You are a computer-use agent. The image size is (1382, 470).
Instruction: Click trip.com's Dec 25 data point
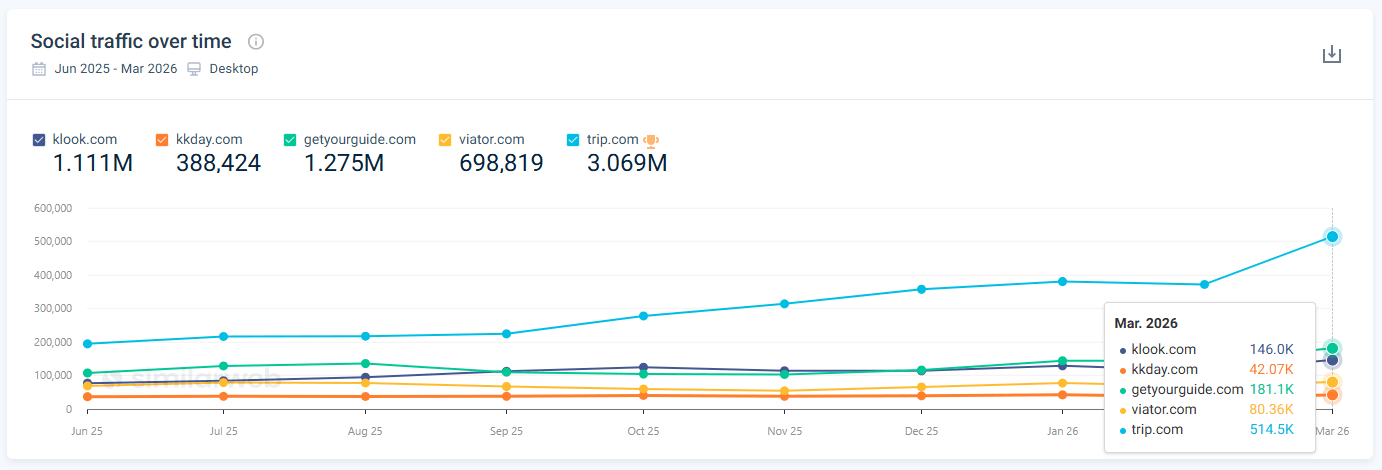tap(921, 290)
